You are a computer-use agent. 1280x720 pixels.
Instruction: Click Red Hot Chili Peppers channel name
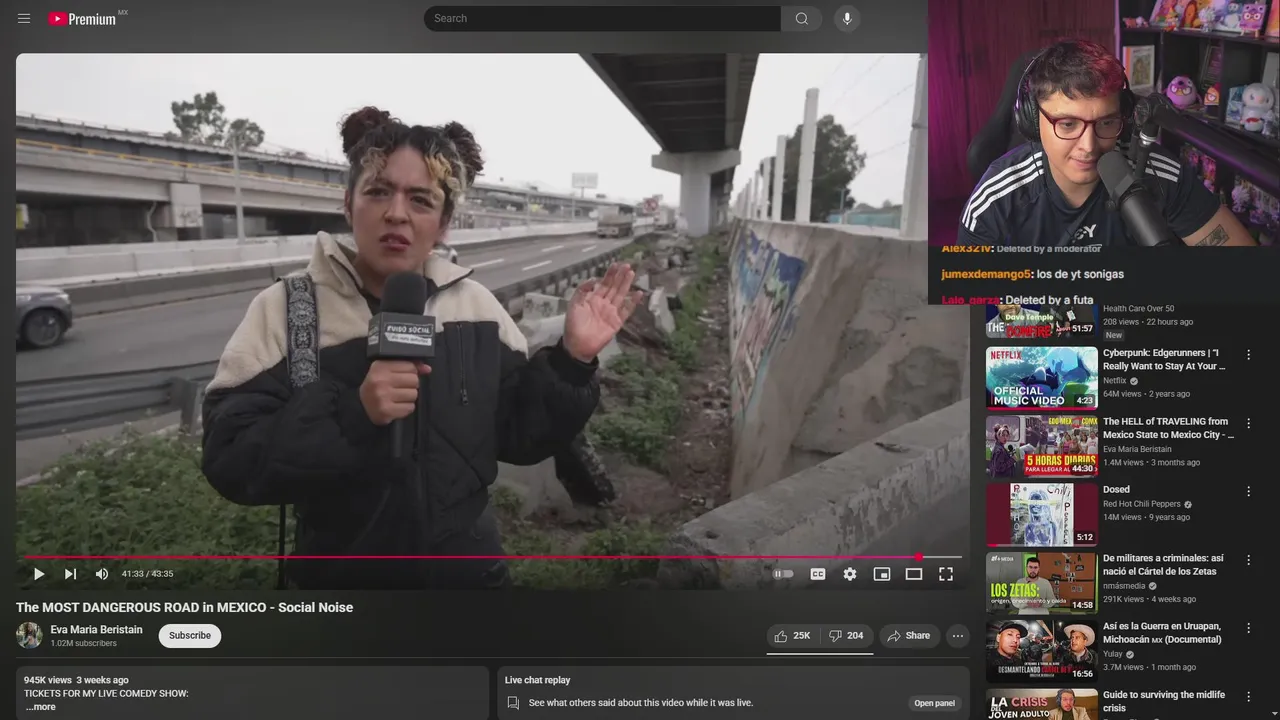(x=1142, y=504)
